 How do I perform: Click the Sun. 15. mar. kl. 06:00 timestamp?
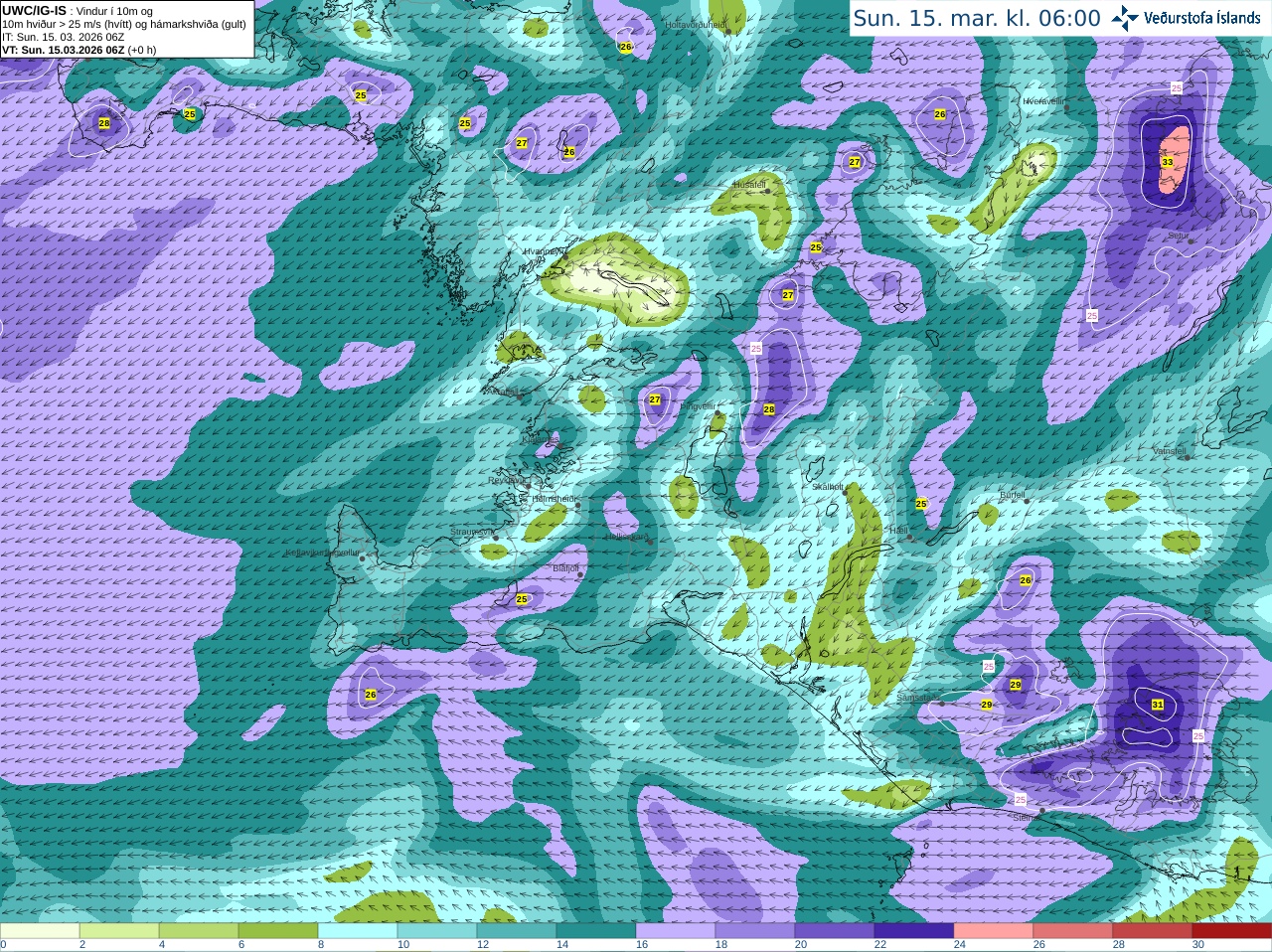click(977, 18)
